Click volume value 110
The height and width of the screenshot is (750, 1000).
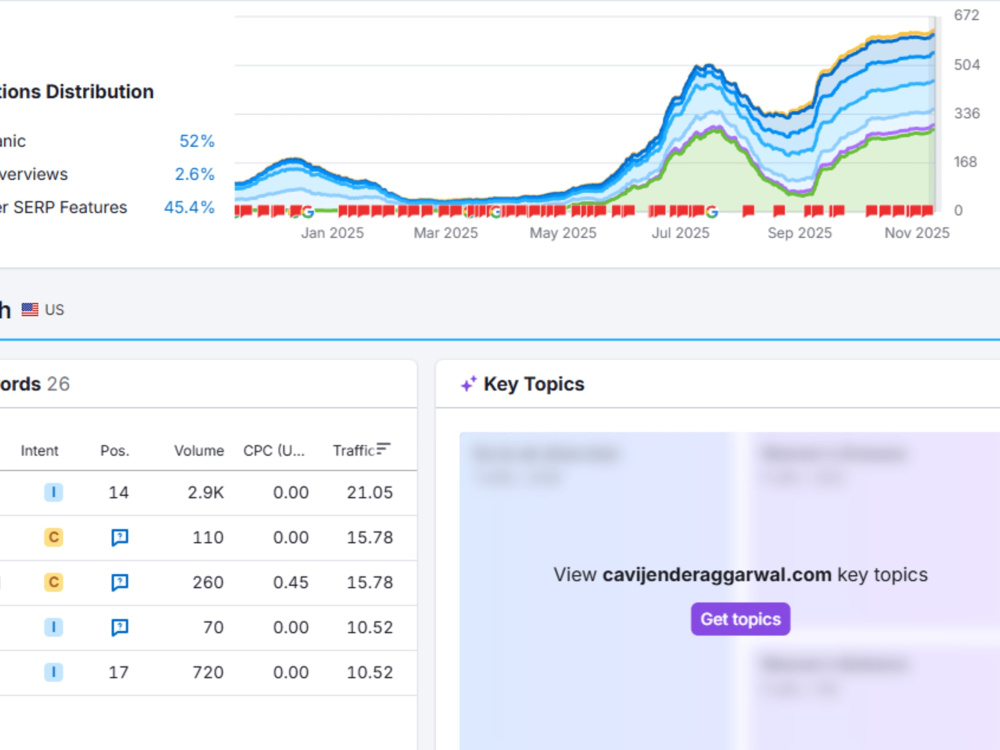208,538
